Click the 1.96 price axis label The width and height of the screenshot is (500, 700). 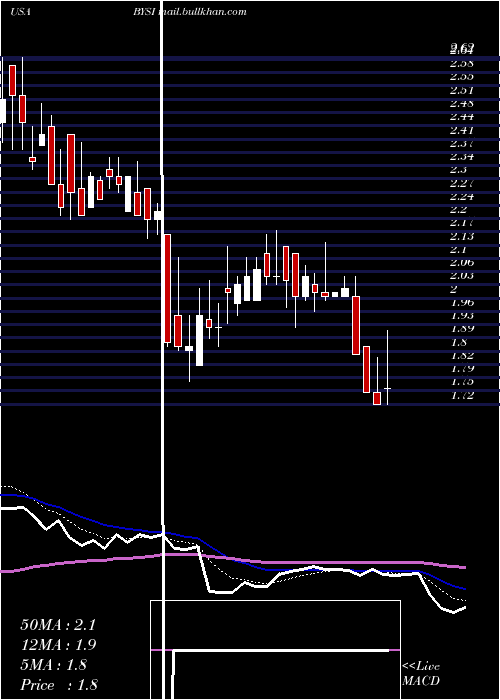click(462, 302)
